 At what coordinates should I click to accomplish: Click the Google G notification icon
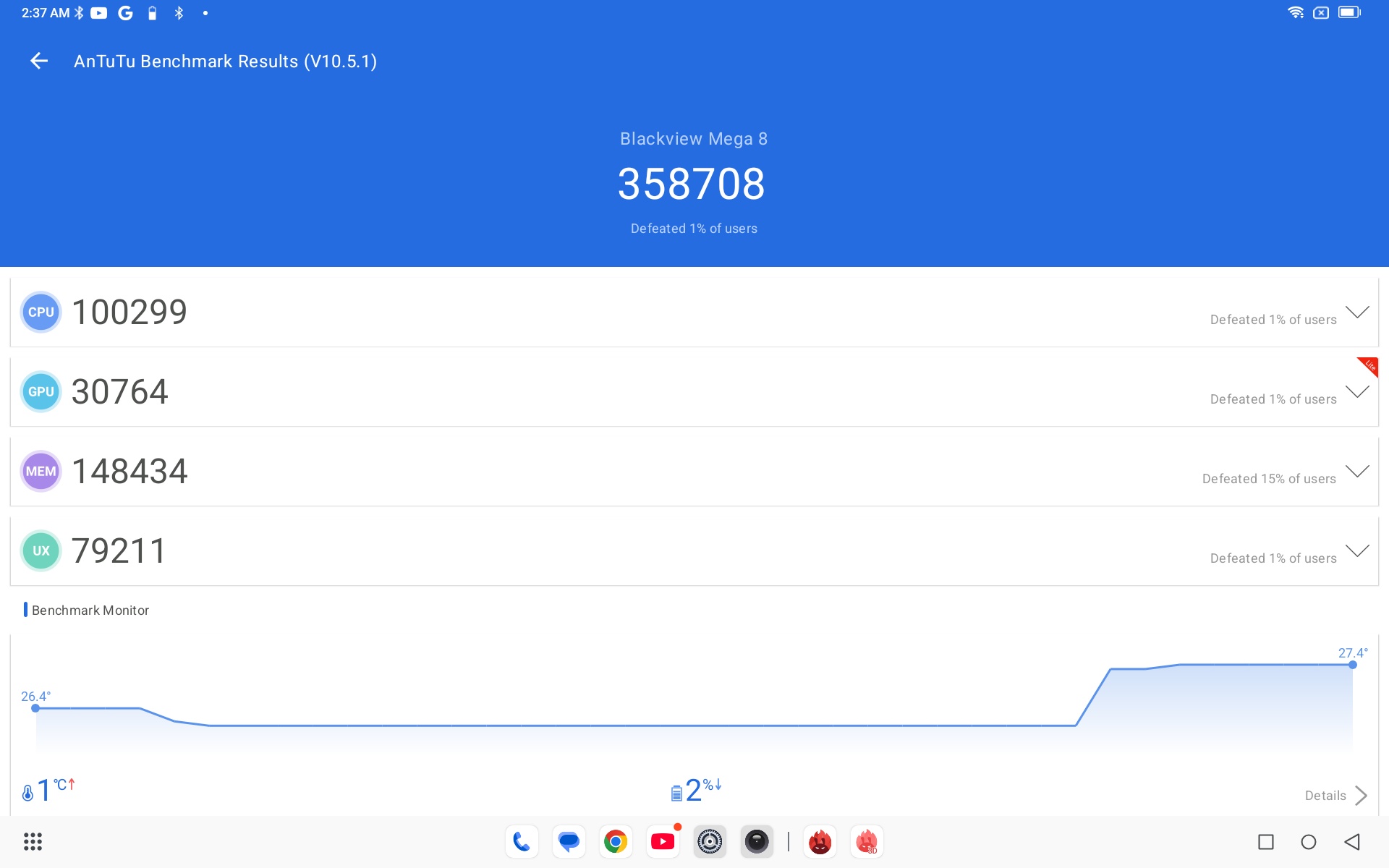click(126, 13)
